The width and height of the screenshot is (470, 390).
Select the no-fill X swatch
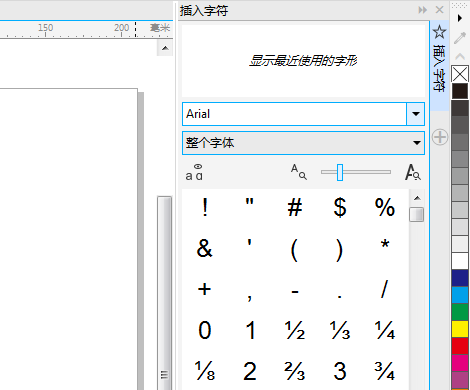pos(460,74)
